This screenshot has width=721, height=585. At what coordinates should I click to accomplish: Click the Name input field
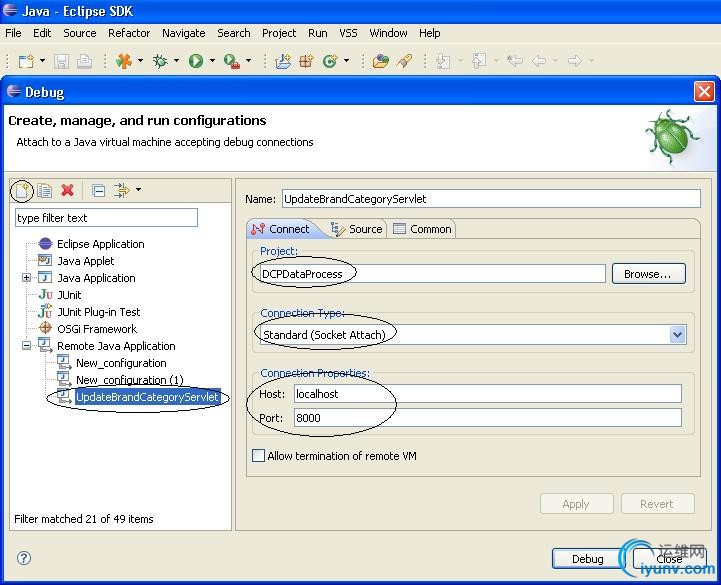pyautogui.click(x=491, y=199)
